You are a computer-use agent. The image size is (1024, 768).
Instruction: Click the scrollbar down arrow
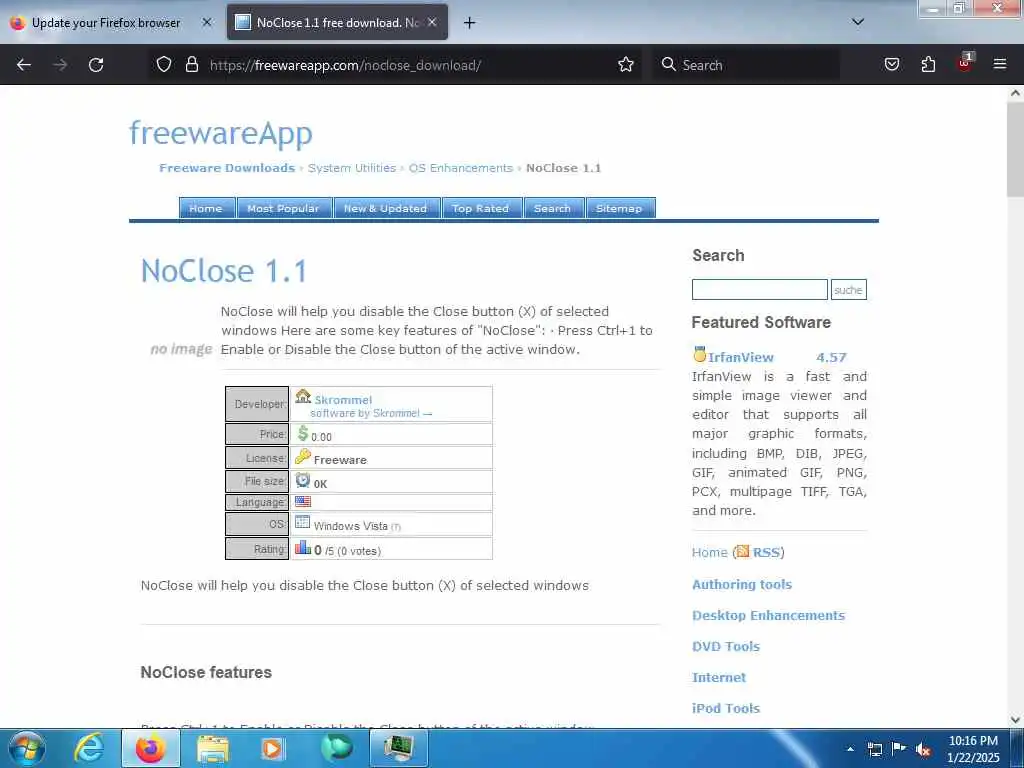[x=1015, y=720]
